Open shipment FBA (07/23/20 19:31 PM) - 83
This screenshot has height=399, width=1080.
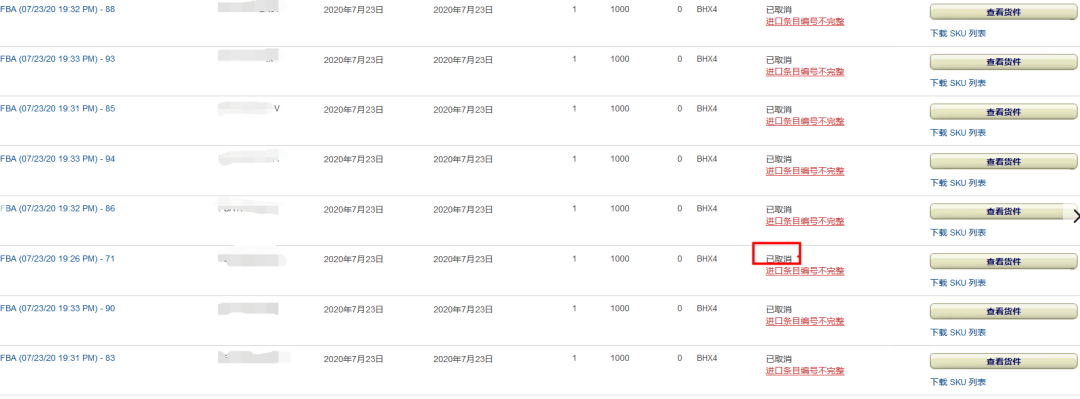[x=57, y=358]
